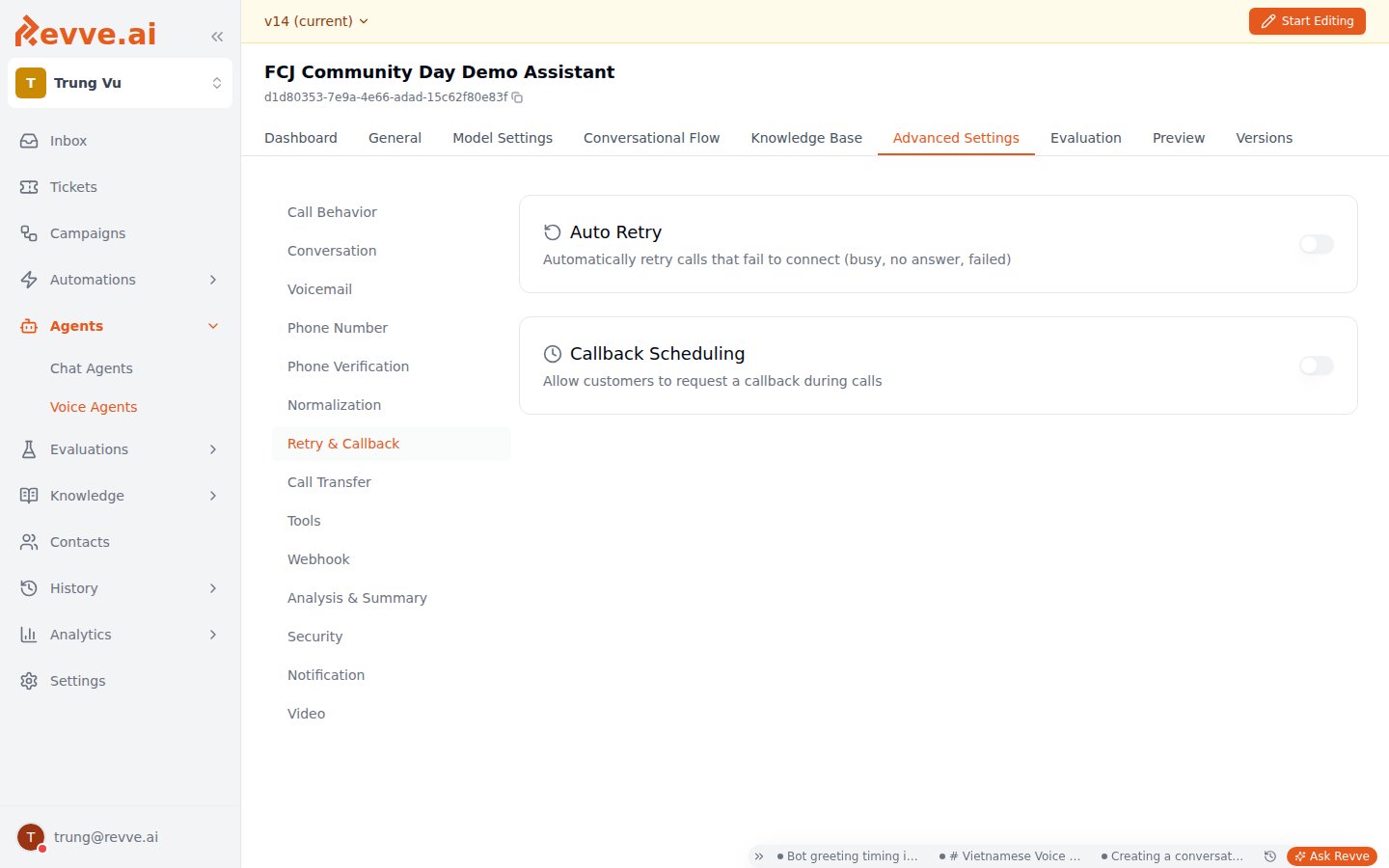Click the Revve.ai logo
This screenshot has width=1389, height=868.
(85, 32)
